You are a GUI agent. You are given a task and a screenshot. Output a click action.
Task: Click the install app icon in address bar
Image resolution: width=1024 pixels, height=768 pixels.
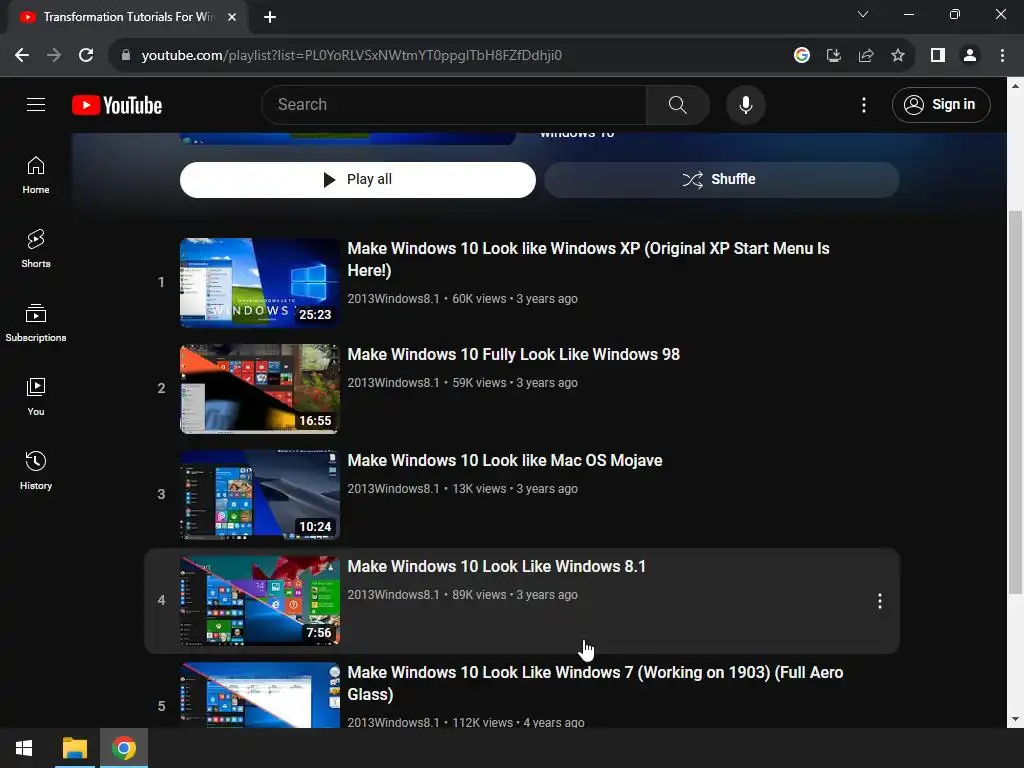click(x=833, y=56)
